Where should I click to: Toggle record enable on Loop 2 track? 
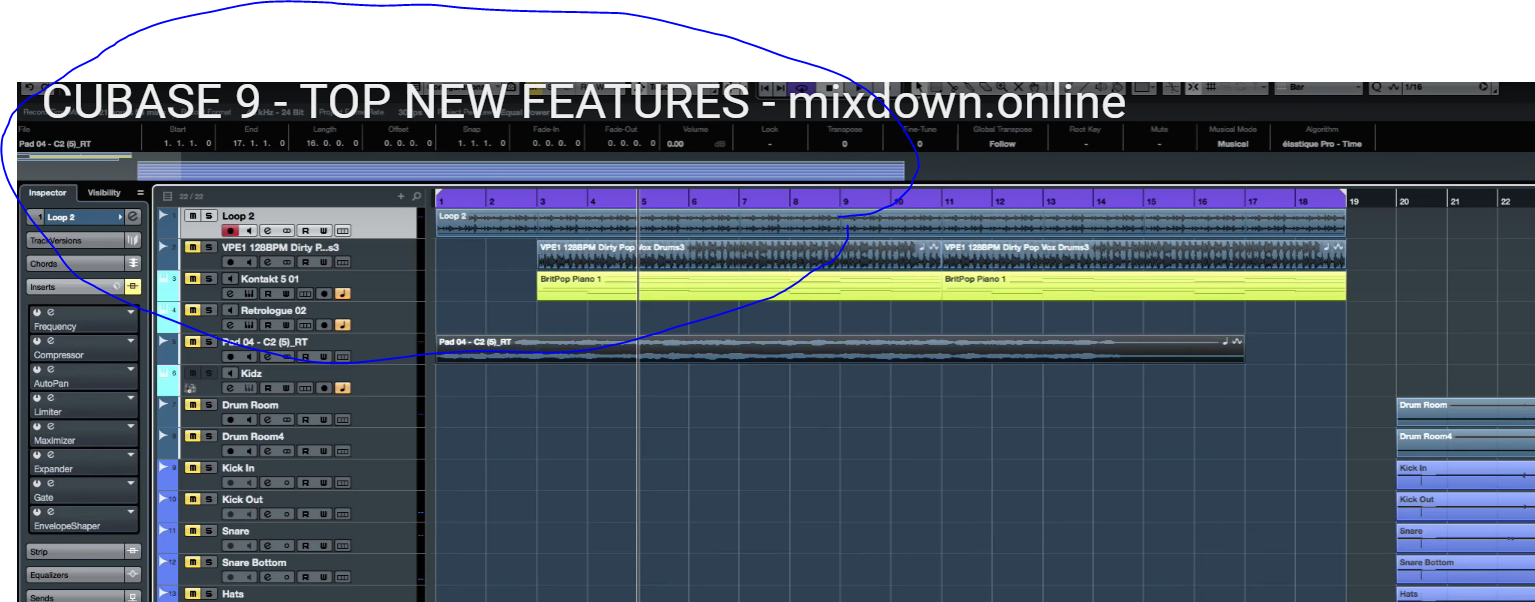click(231, 231)
